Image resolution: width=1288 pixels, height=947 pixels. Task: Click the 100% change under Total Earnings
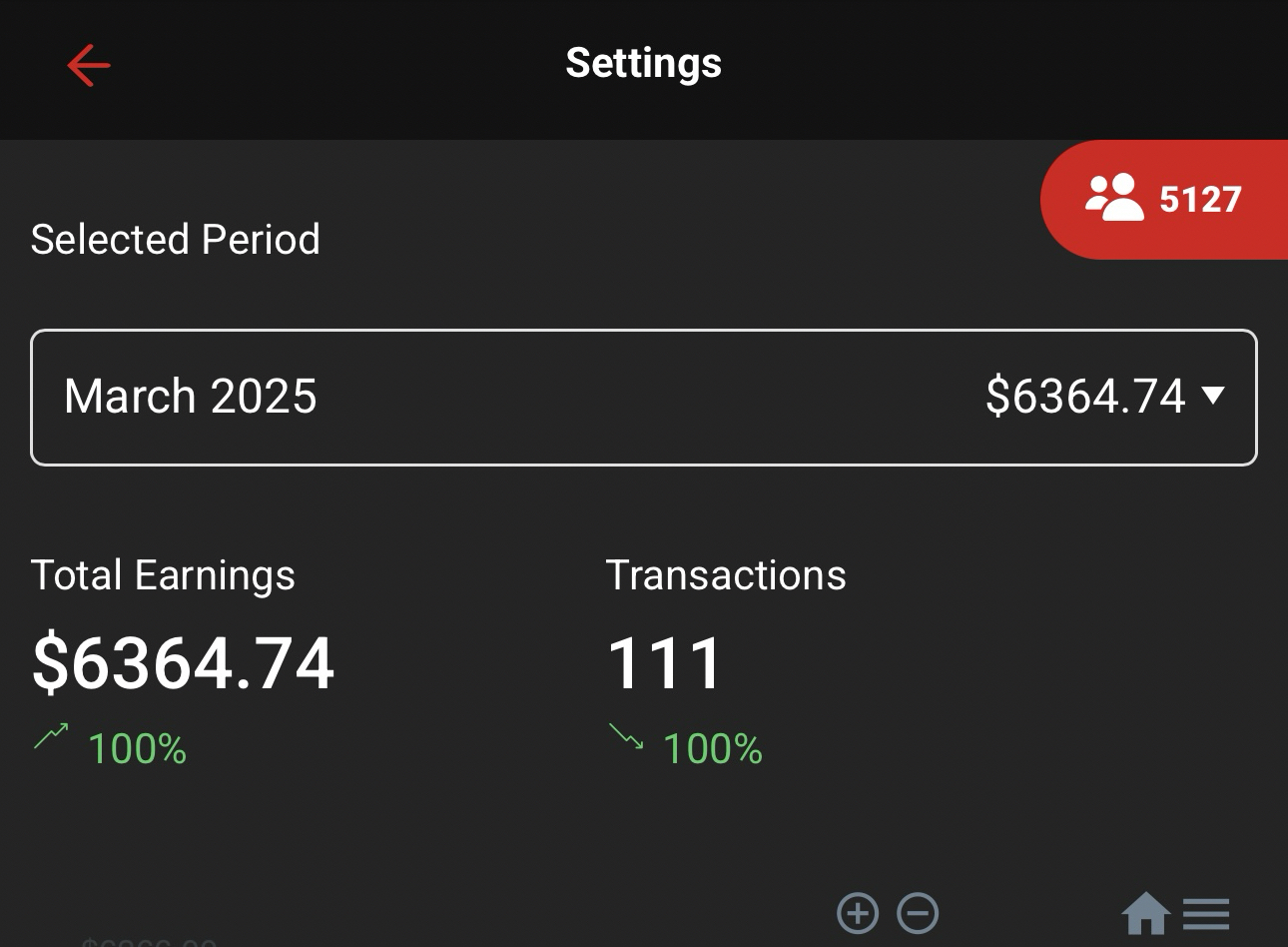click(138, 749)
